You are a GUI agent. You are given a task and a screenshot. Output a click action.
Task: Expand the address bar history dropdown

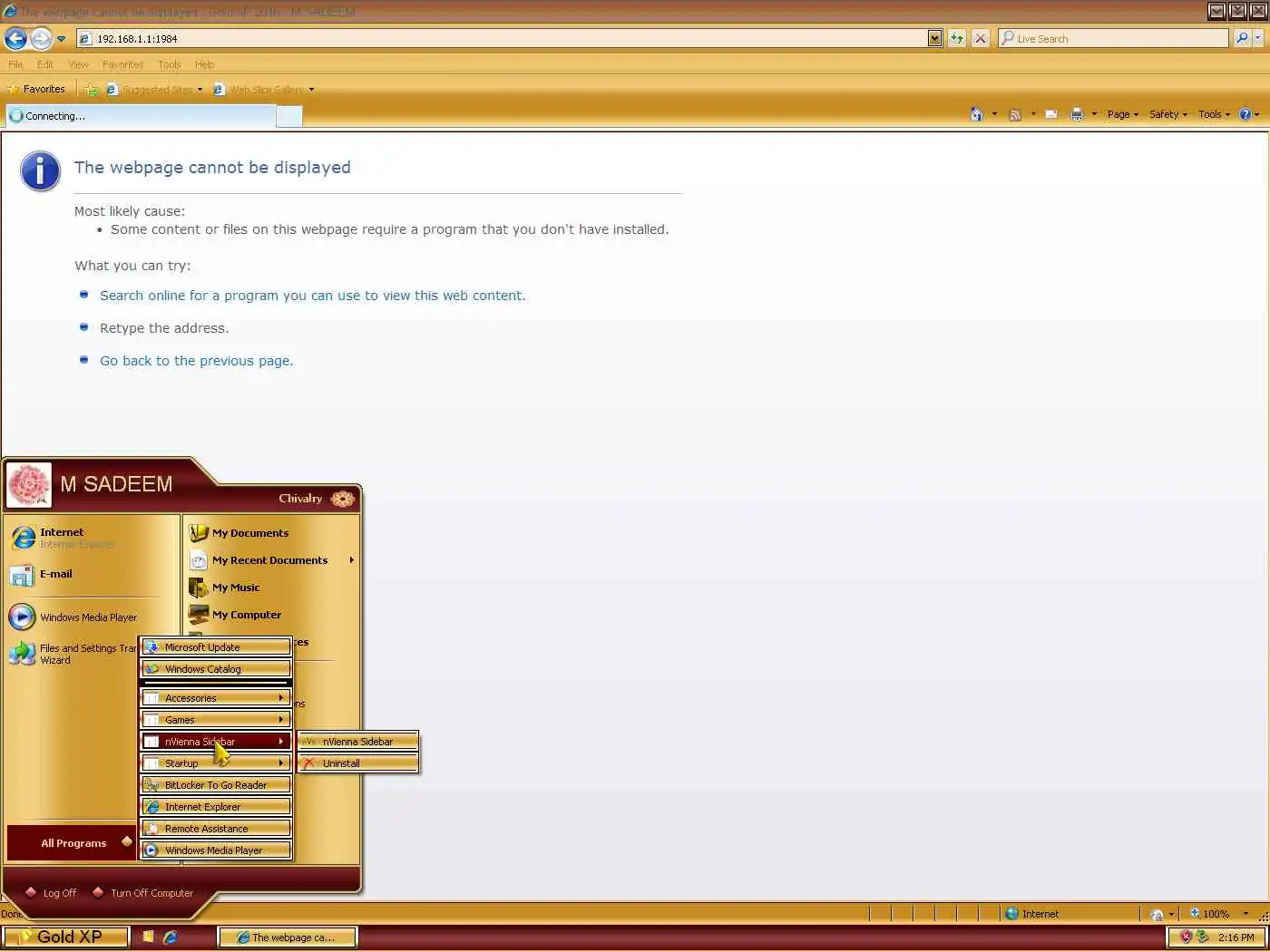(935, 39)
